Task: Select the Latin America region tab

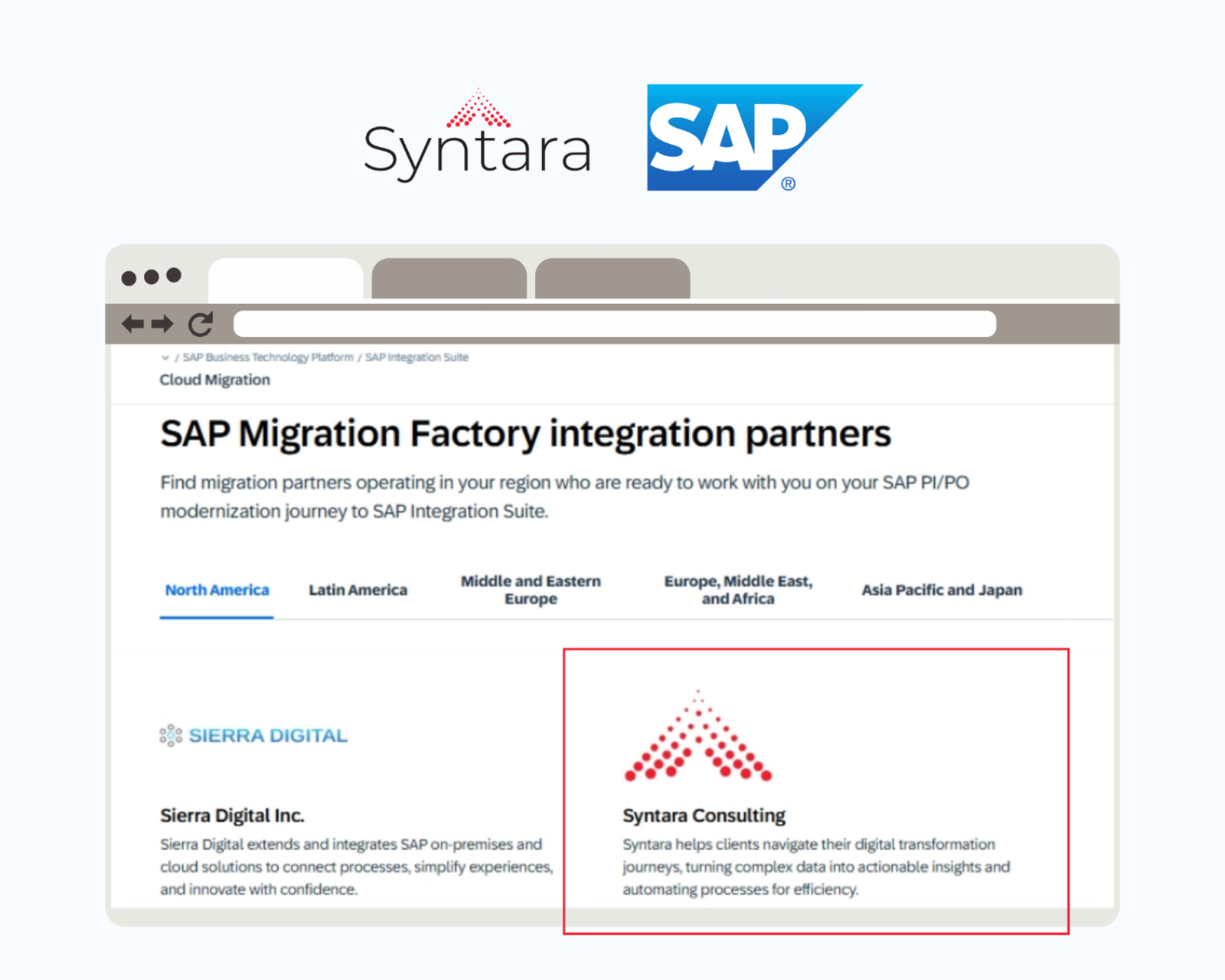Action: (358, 590)
